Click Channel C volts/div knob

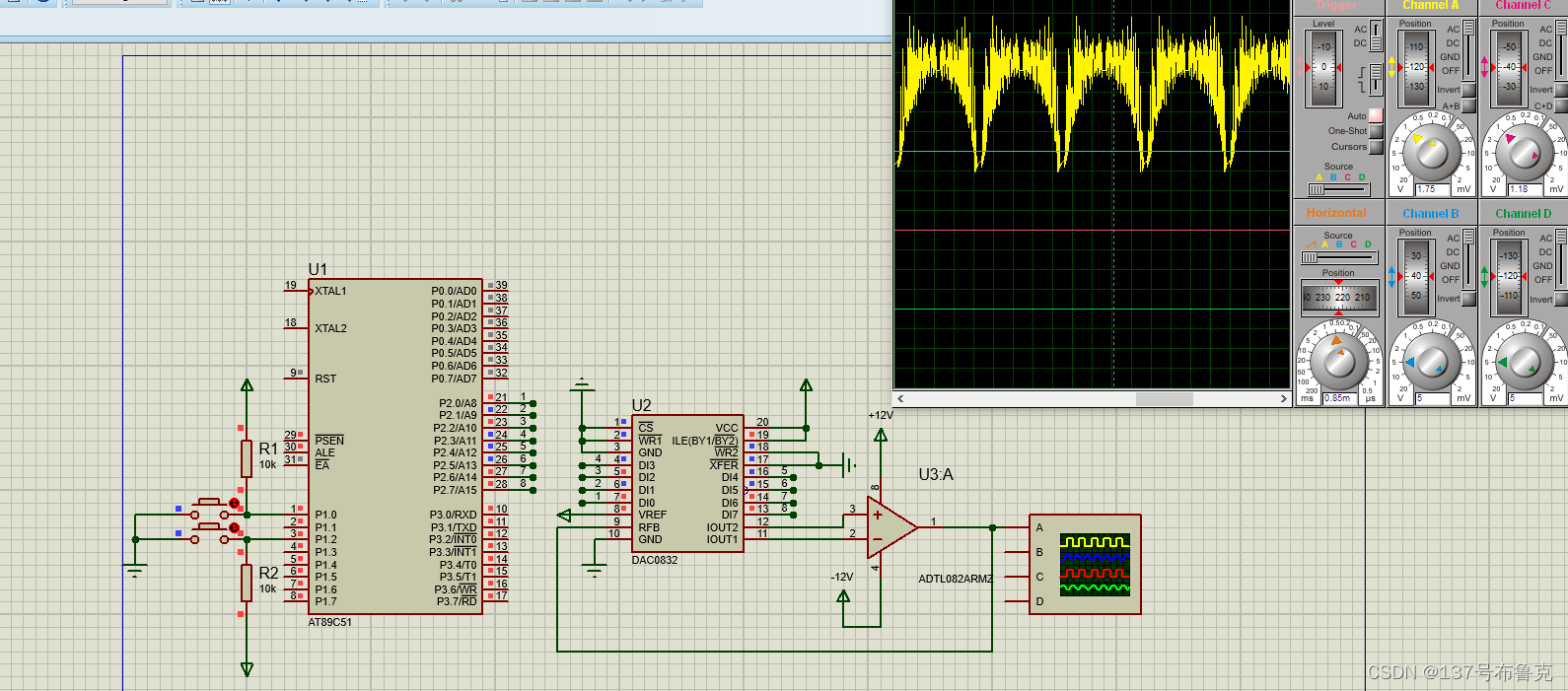coord(1524,153)
